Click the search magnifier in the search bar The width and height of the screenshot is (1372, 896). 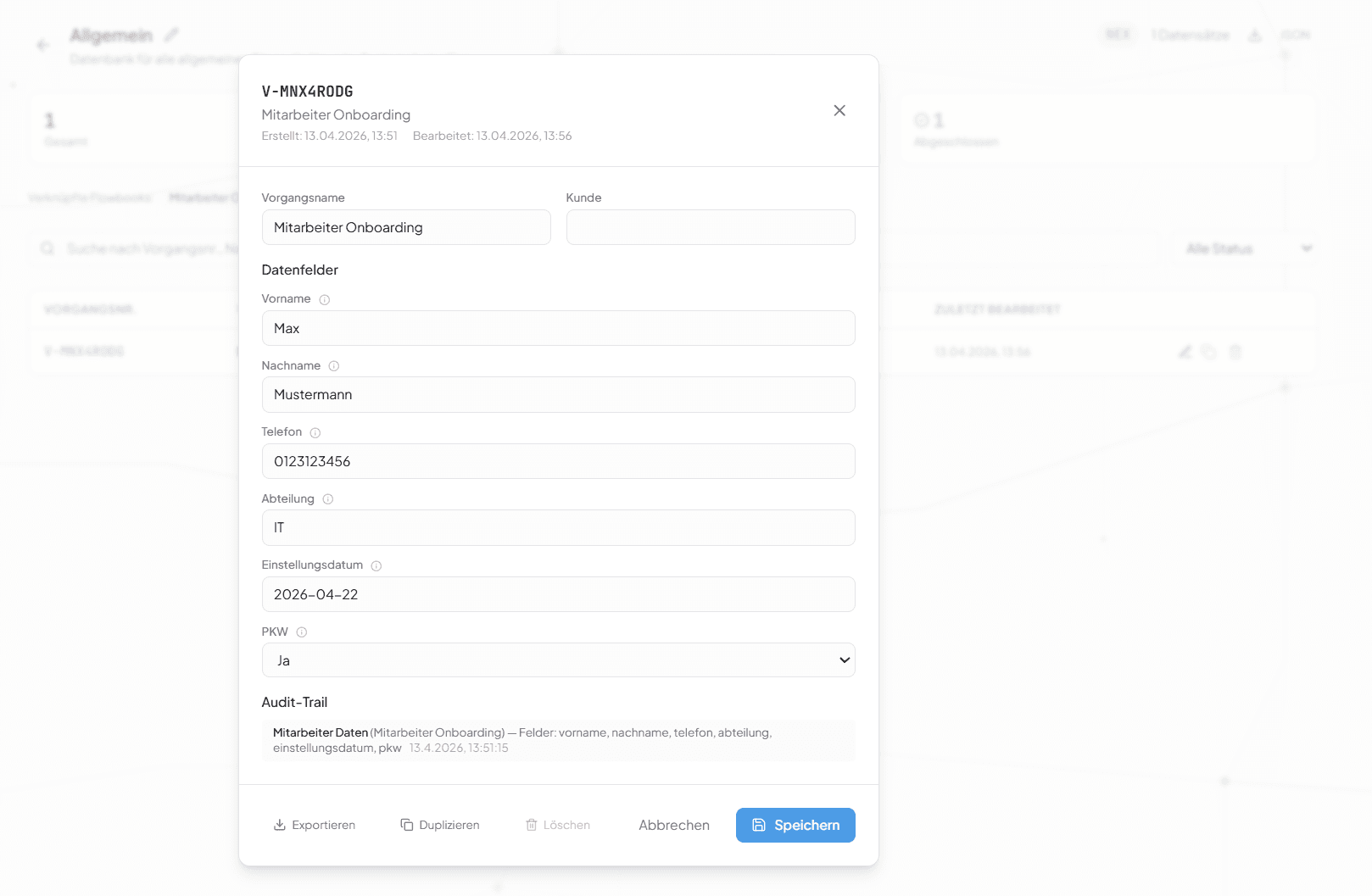tap(47, 248)
